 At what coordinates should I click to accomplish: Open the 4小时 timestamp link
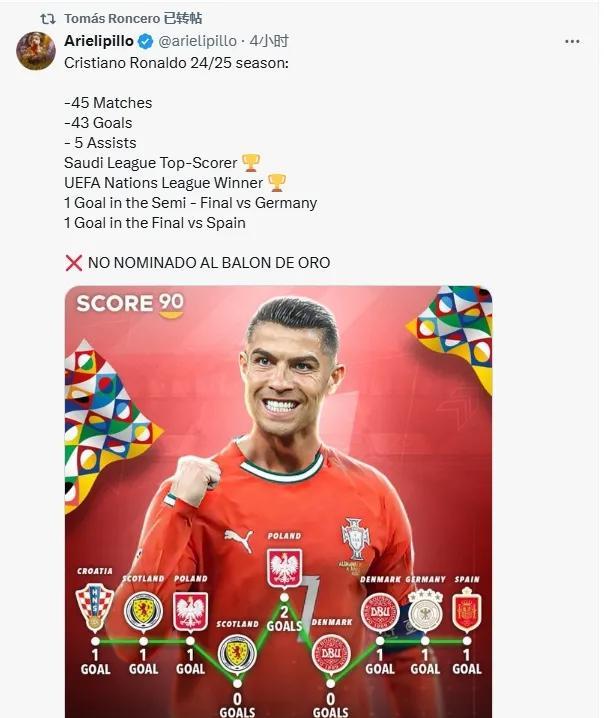point(269,41)
